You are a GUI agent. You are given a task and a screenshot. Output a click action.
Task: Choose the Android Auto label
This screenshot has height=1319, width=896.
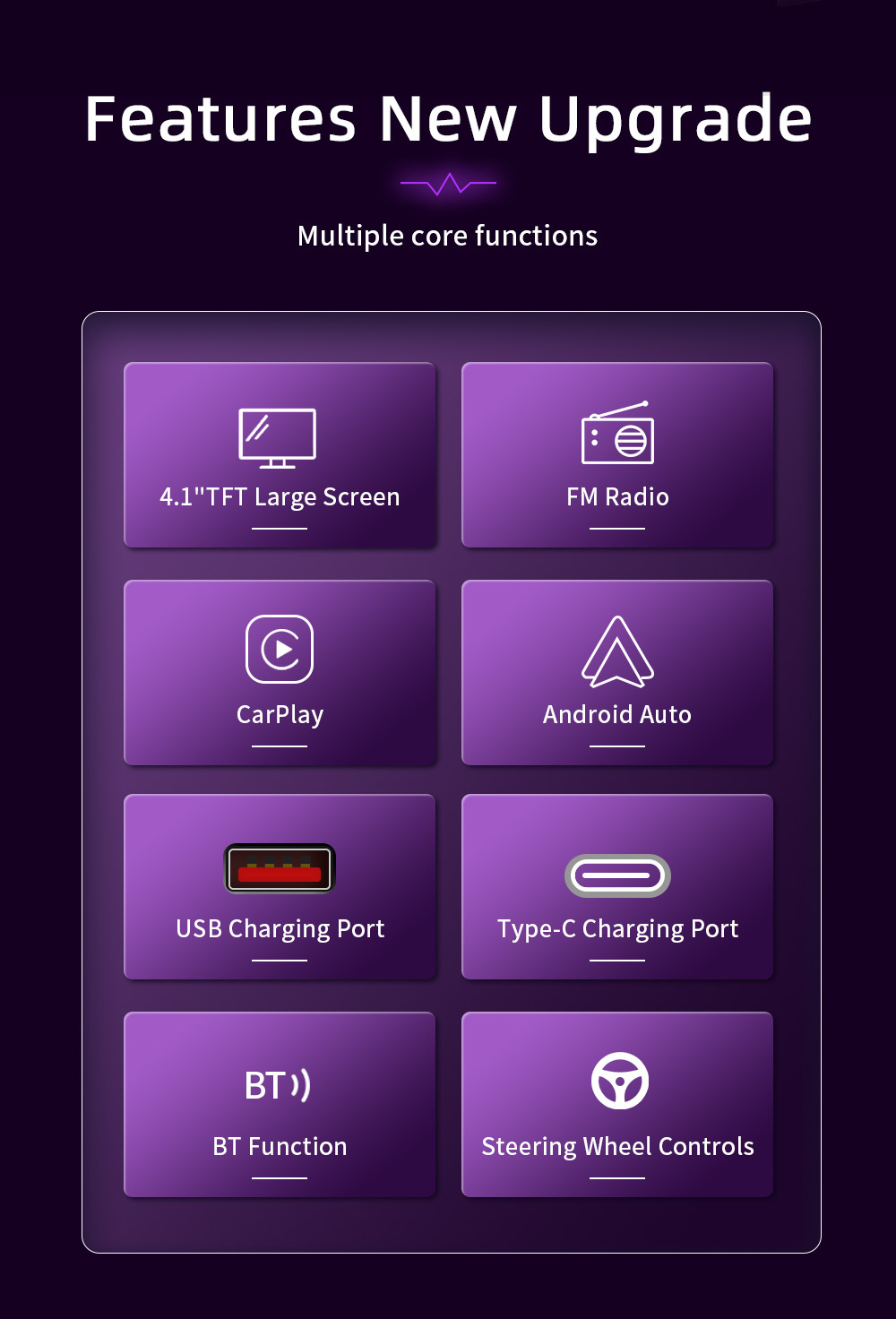pyautogui.click(x=617, y=714)
